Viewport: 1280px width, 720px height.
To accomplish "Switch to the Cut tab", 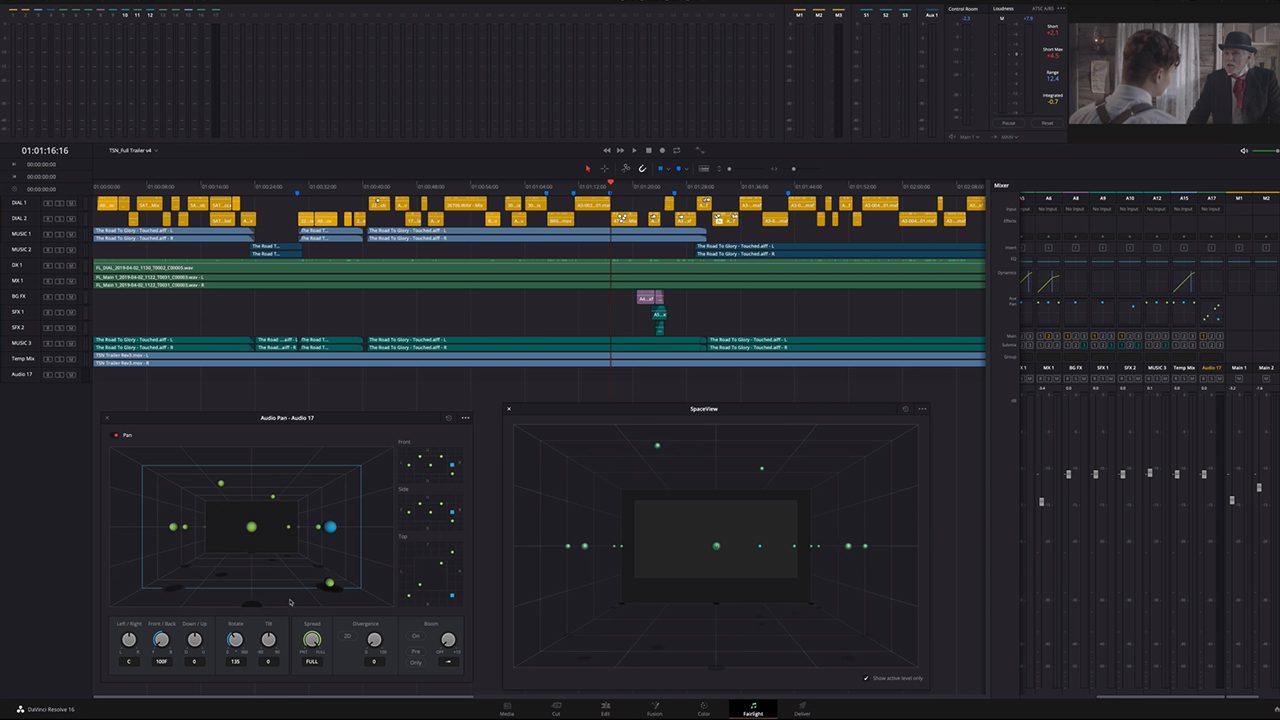I will click(x=556, y=710).
